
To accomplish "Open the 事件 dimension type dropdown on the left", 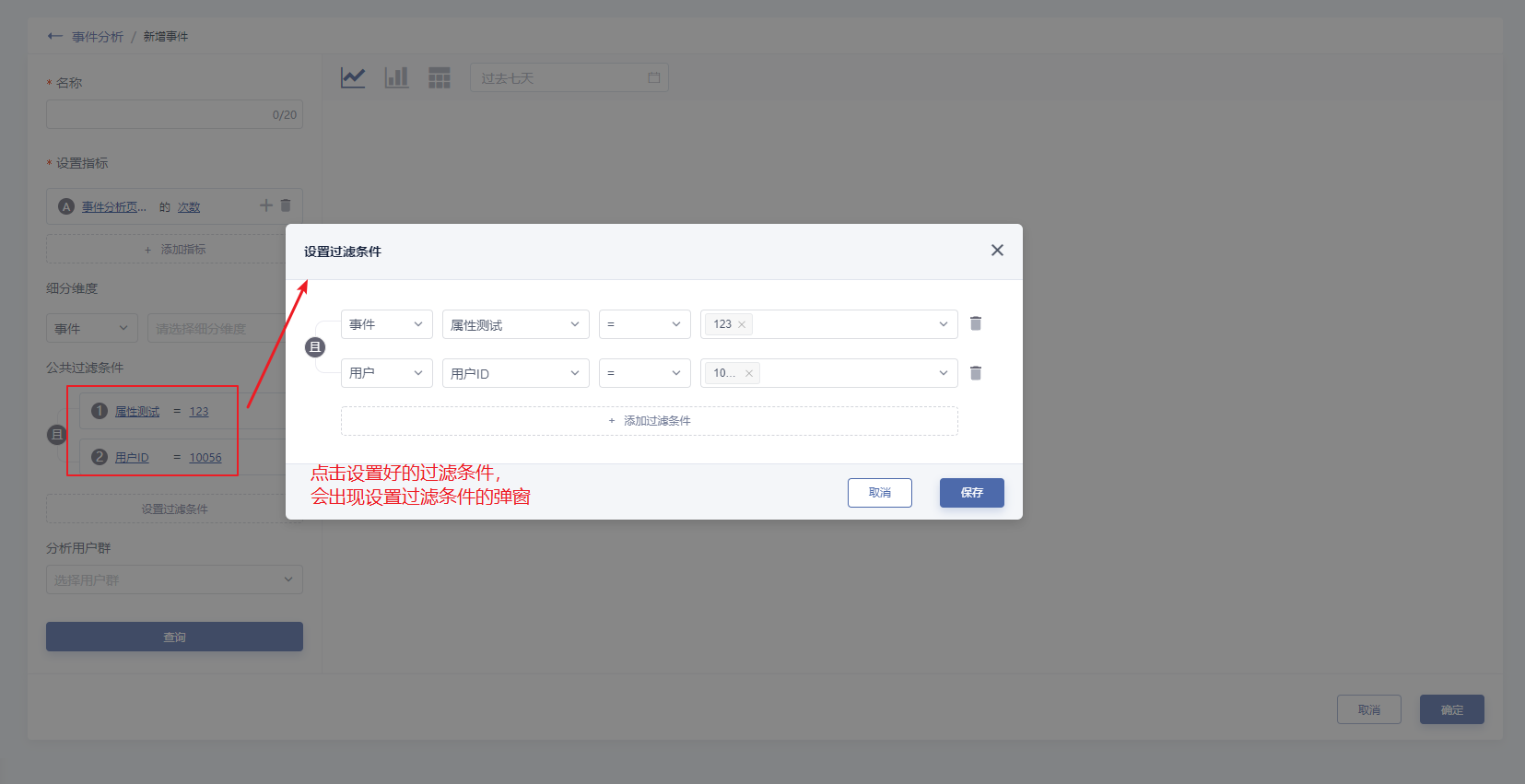I will coord(92,328).
